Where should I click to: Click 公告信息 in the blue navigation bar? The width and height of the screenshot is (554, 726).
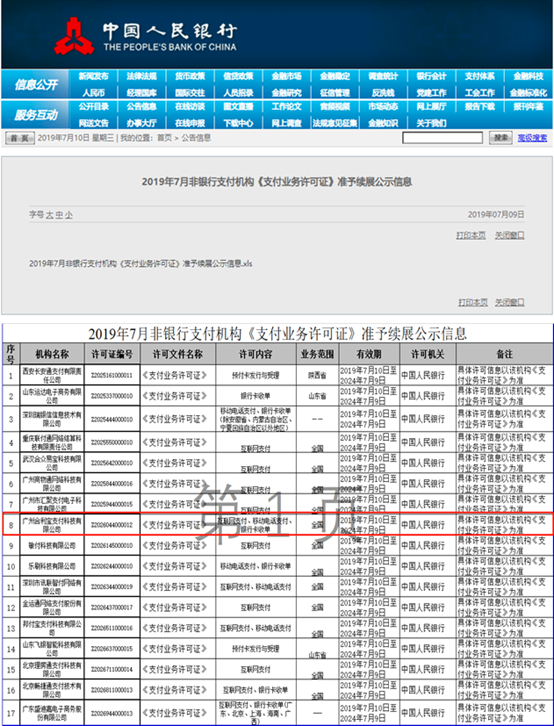click(x=142, y=106)
